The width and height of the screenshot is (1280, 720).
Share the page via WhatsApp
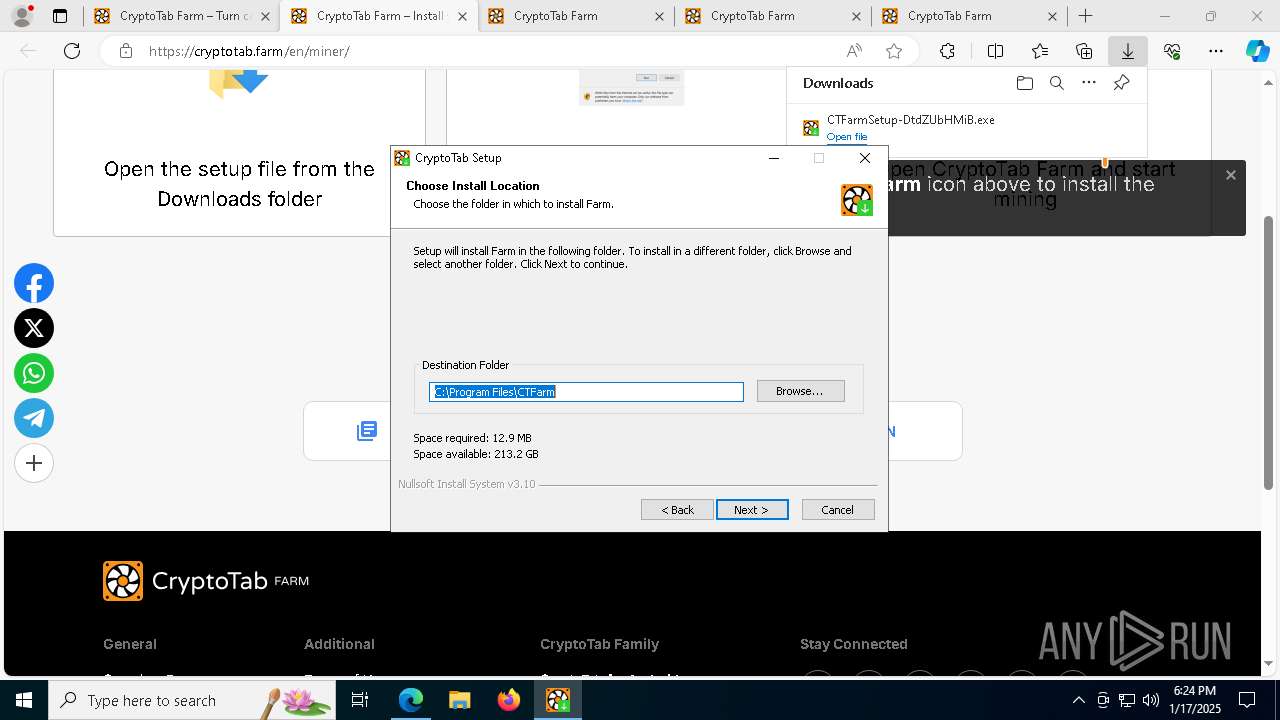click(x=34, y=373)
